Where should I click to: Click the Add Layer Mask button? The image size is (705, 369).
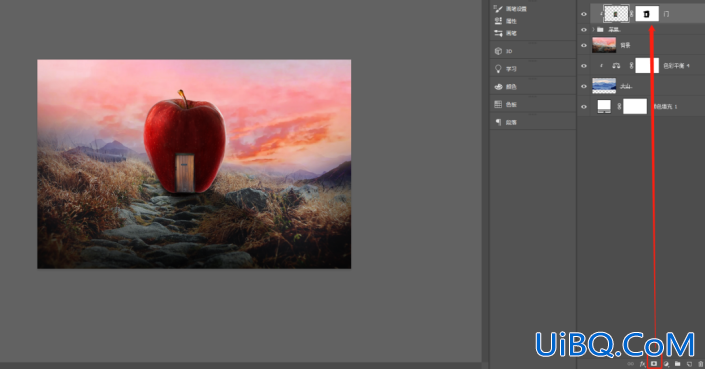tap(654, 364)
